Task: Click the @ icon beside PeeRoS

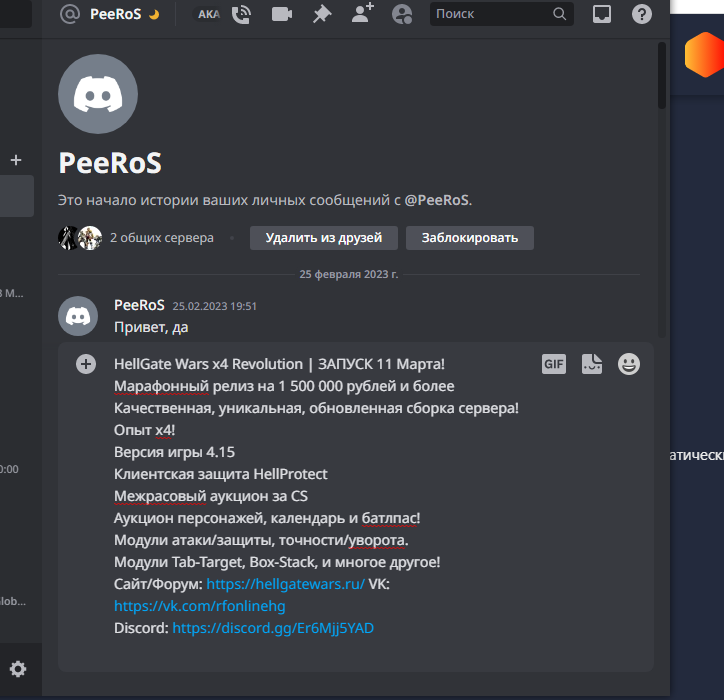Action: 70,14
